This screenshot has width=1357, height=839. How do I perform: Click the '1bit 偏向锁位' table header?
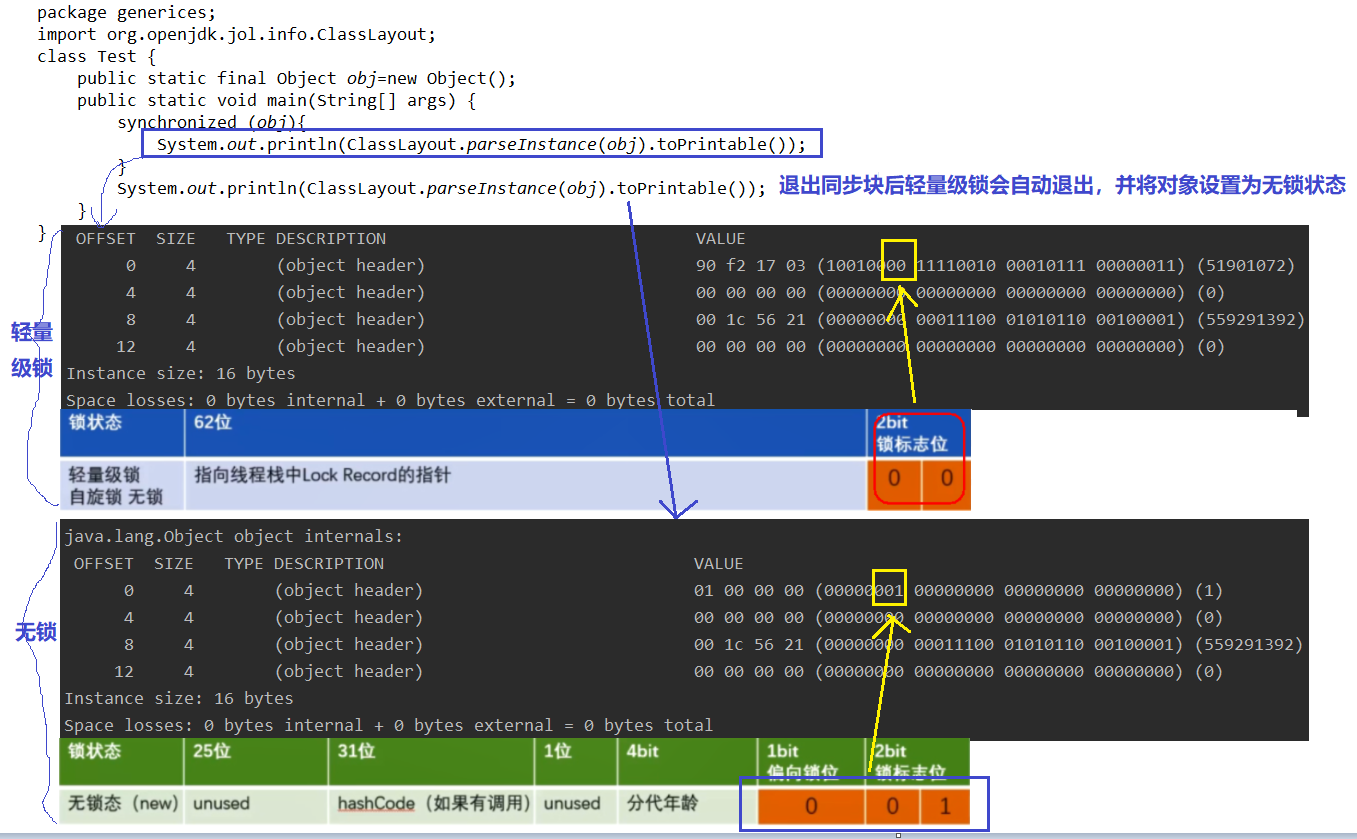pyautogui.click(x=811, y=762)
